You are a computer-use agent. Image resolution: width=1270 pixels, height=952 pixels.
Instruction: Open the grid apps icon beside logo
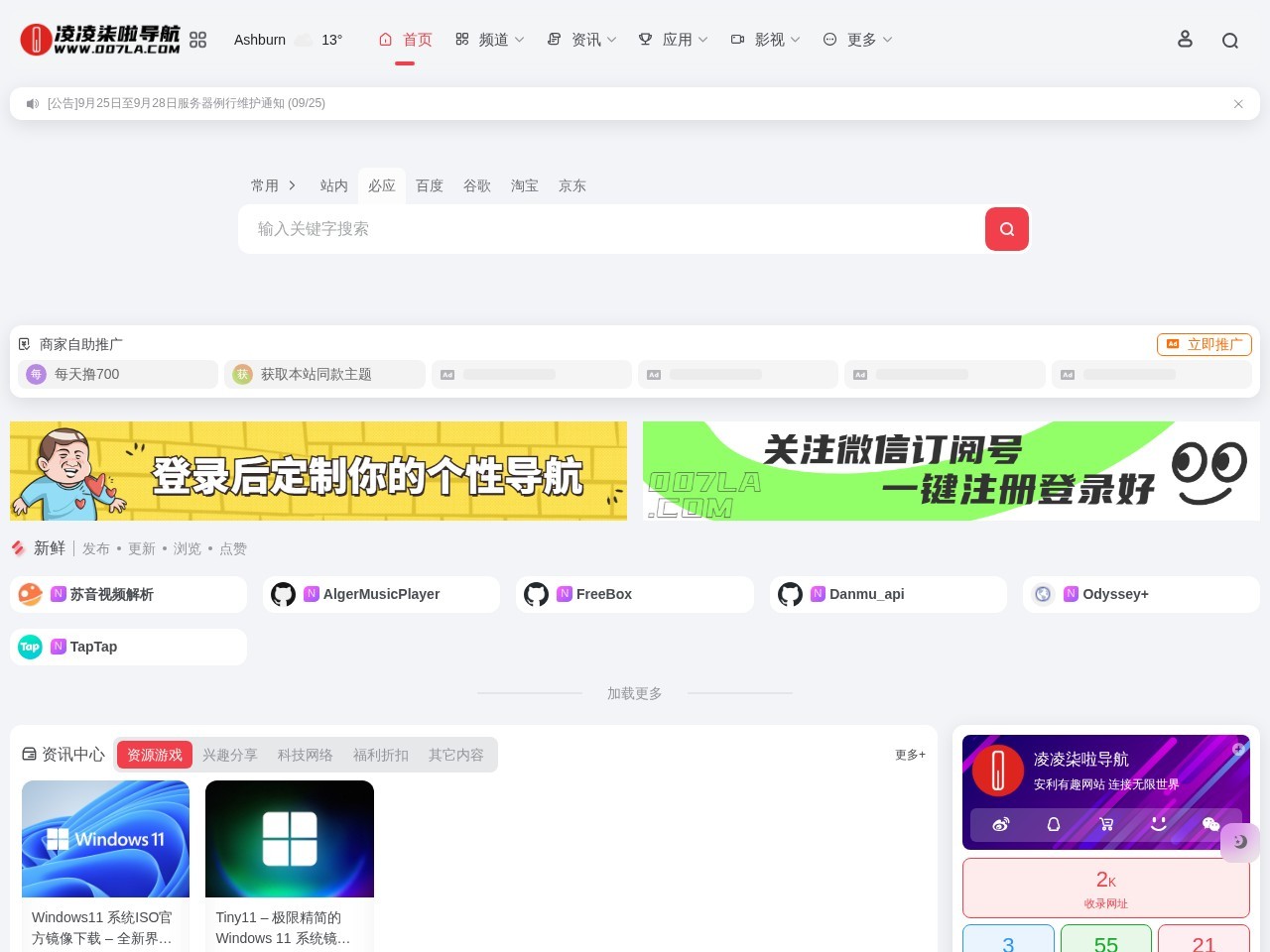[x=198, y=40]
